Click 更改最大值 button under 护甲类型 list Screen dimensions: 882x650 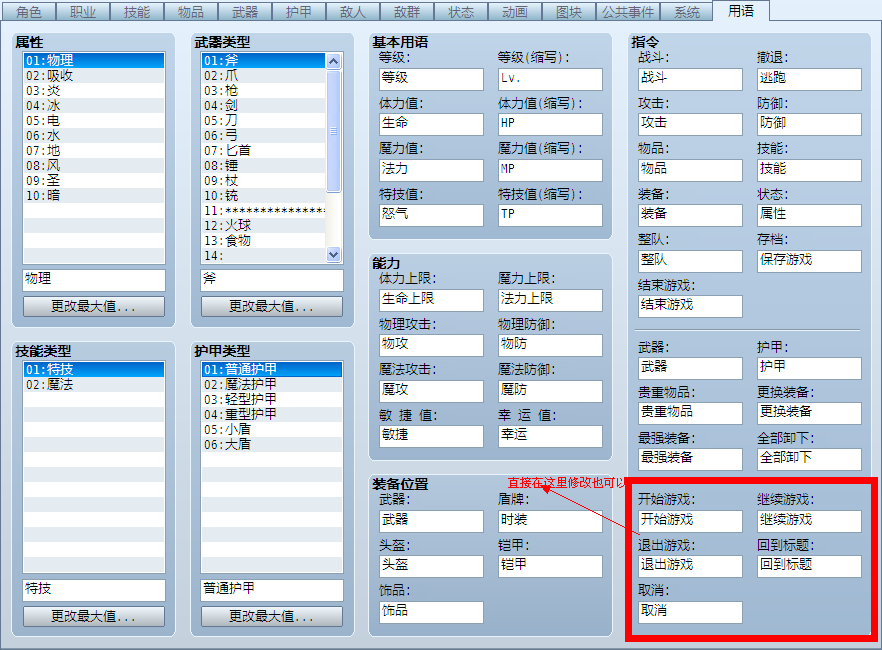(272, 616)
